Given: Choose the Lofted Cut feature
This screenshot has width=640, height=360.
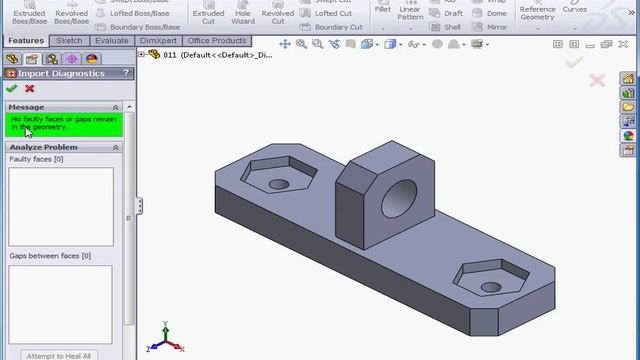Looking at the screenshot, I should [326, 13].
